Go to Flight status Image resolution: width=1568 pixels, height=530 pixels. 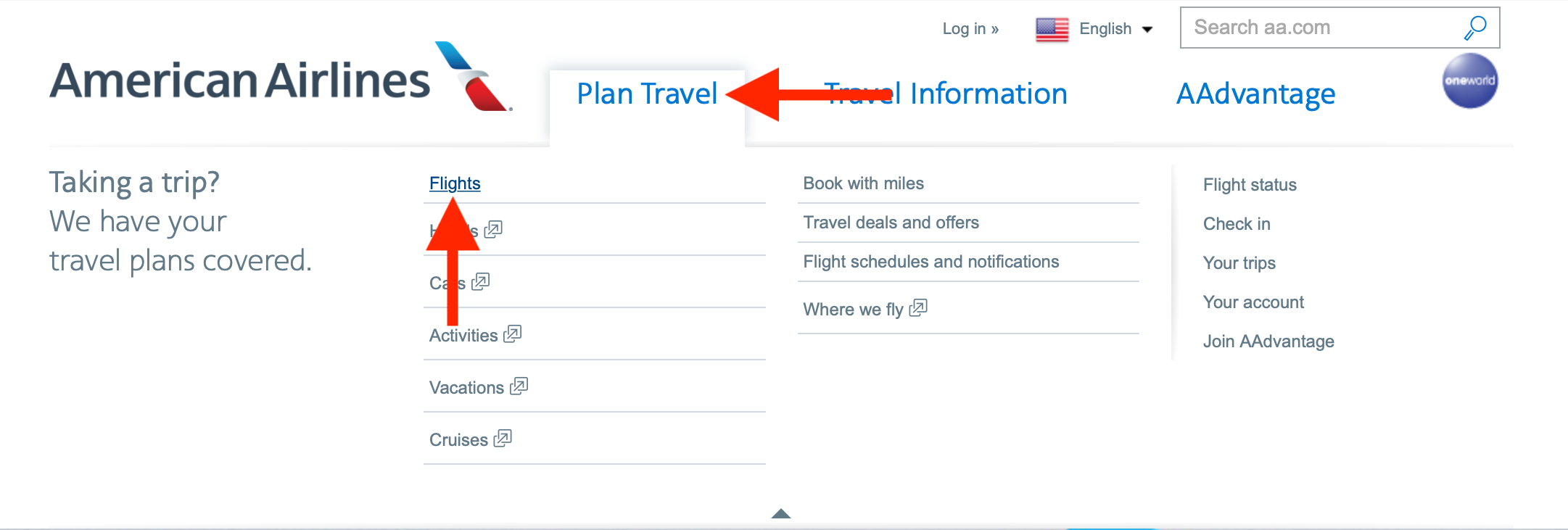point(1250,185)
